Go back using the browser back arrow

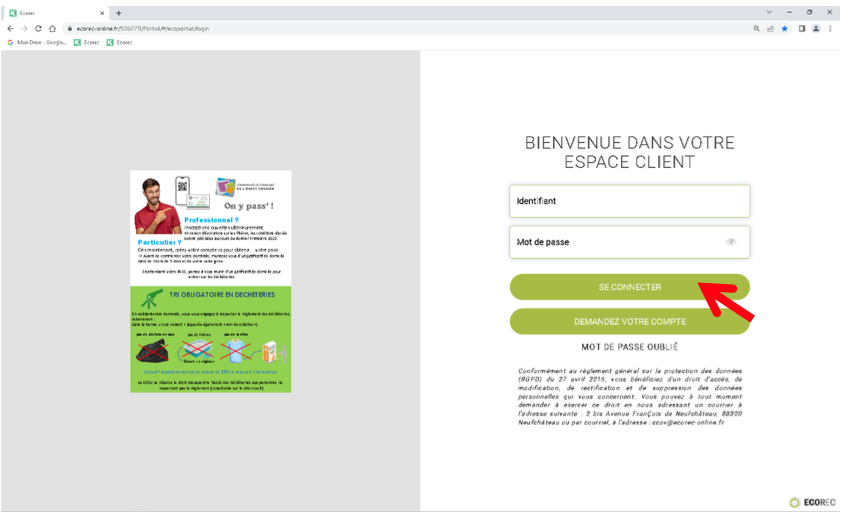pos(10,29)
